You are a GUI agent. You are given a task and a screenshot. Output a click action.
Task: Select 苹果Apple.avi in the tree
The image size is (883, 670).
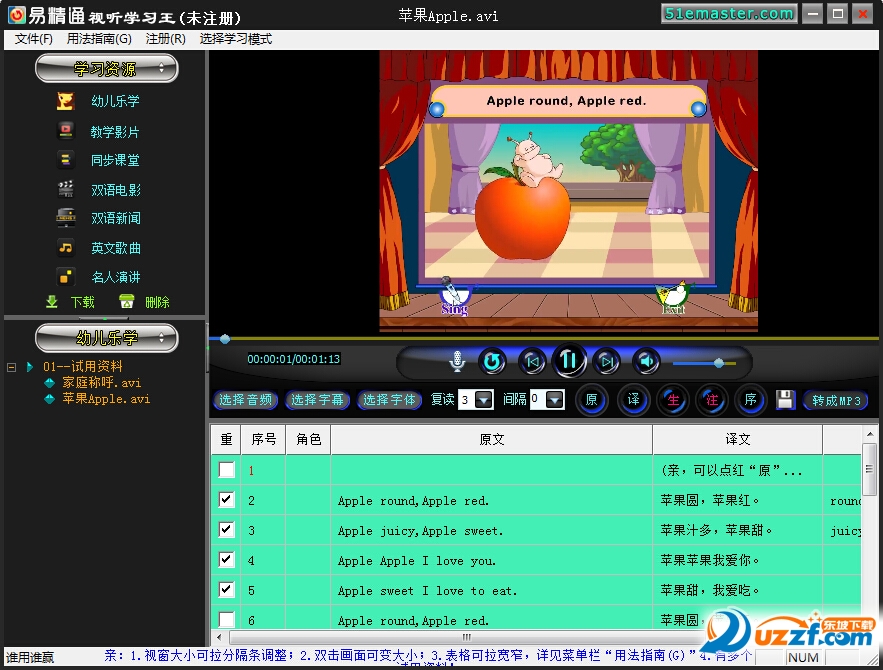point(106,399)
